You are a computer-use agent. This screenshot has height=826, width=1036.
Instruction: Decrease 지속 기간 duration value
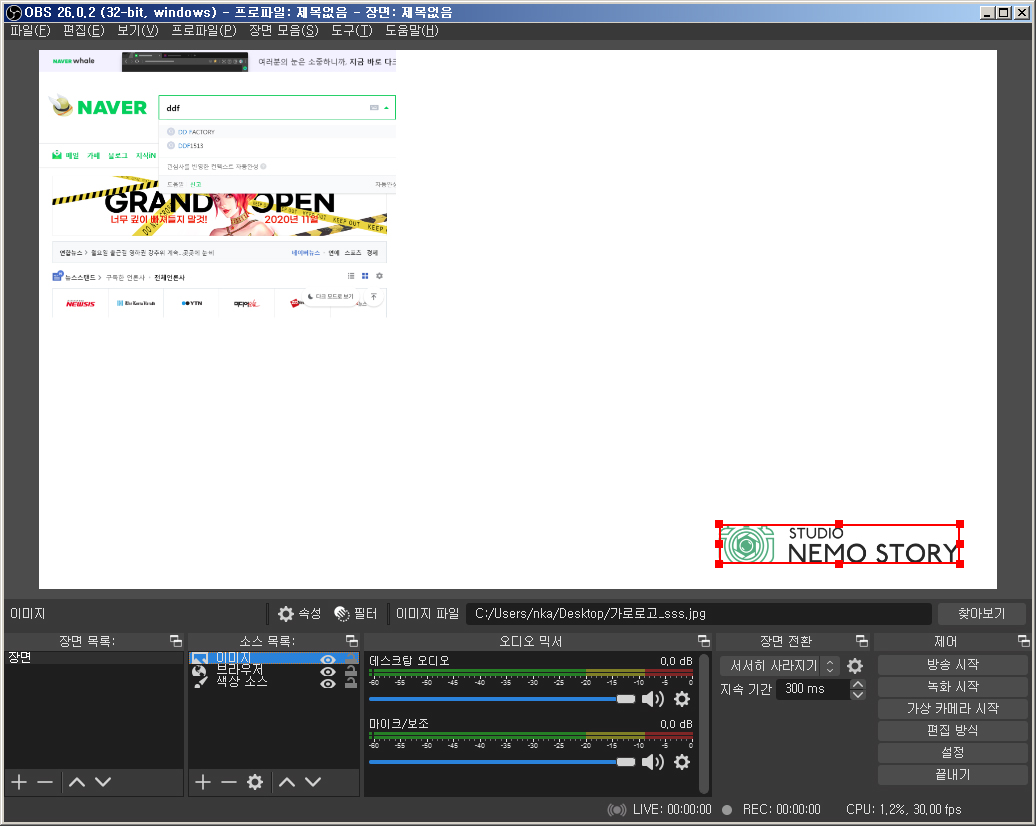coord(858,695)
